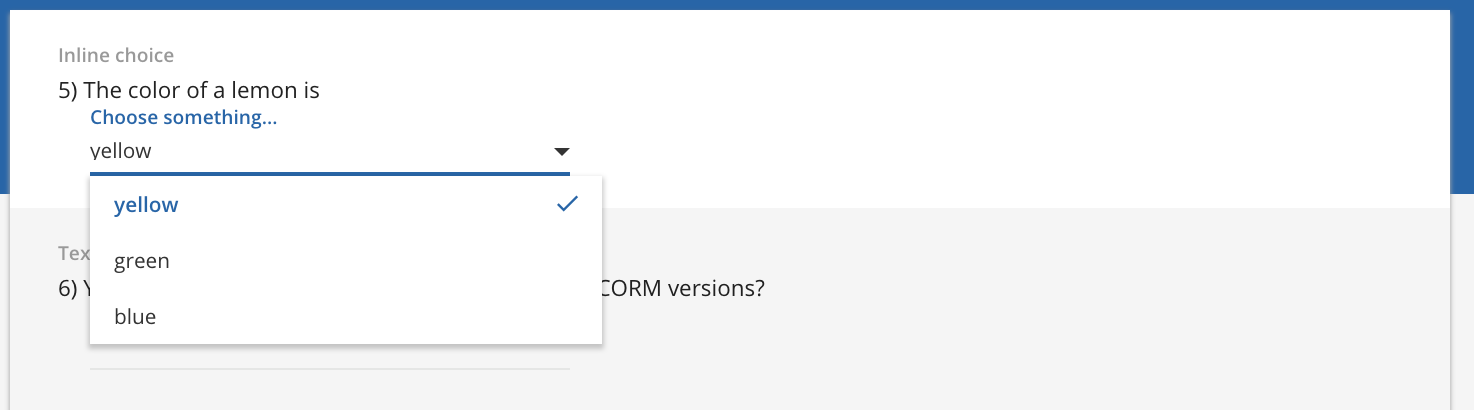Click the word "lemon" in question 5
Screen dimensions: 1474x410
264,90
